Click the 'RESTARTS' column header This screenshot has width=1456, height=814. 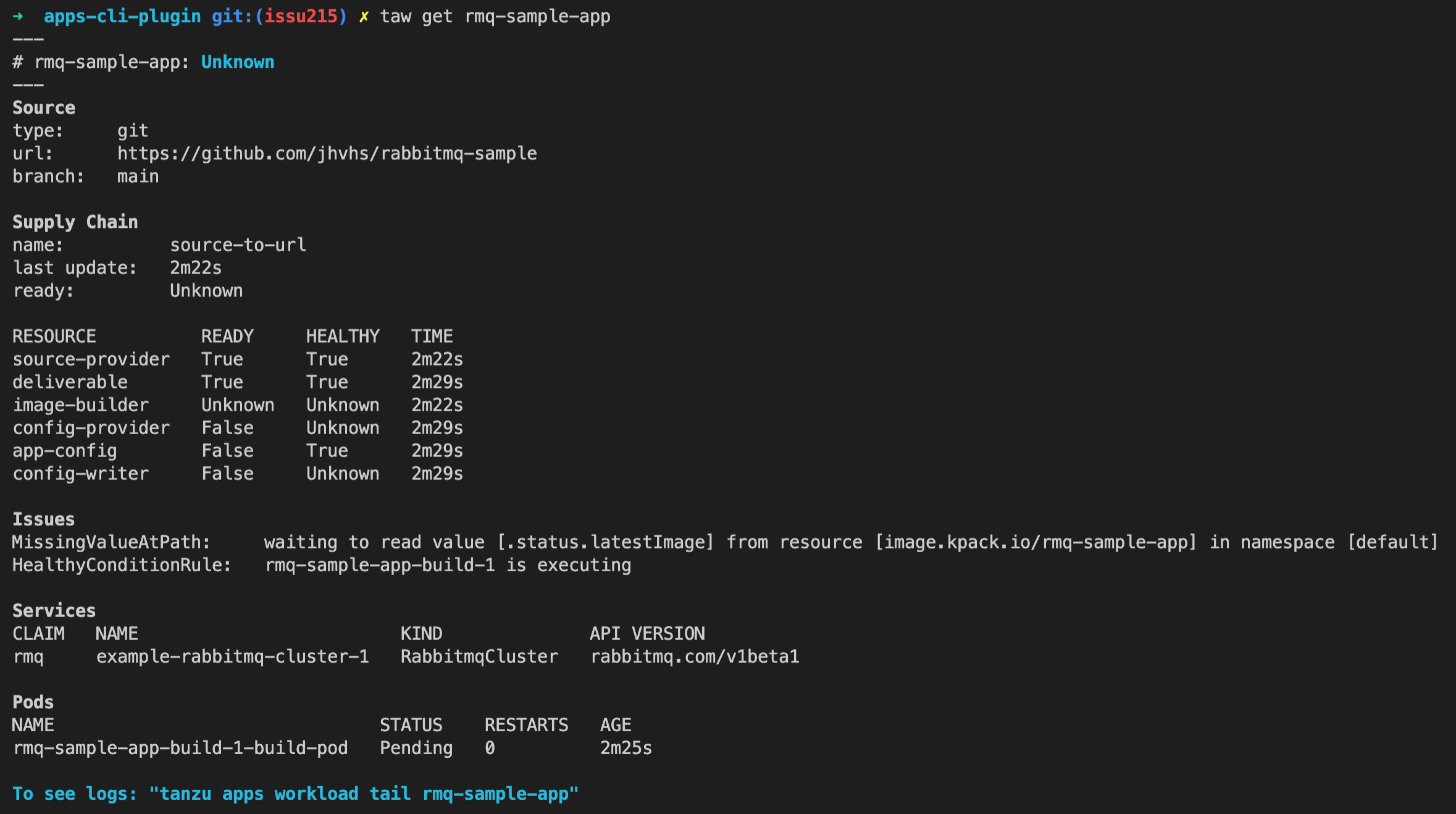pos(526,725)
